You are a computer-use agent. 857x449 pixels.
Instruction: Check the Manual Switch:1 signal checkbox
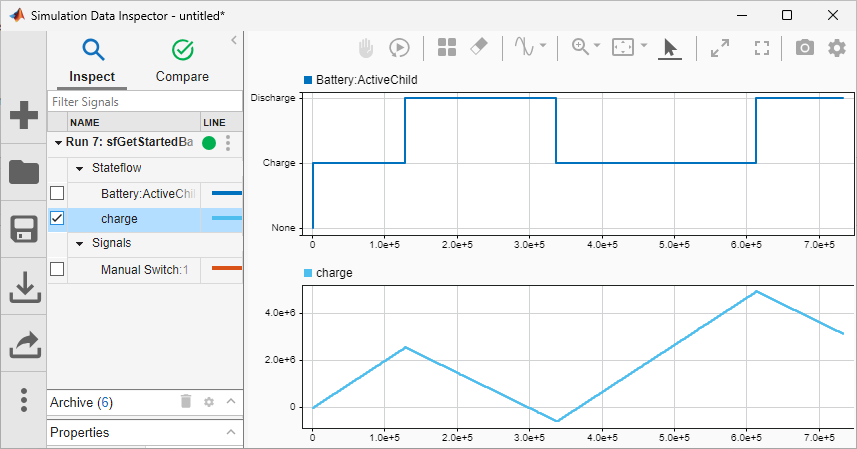57,269
